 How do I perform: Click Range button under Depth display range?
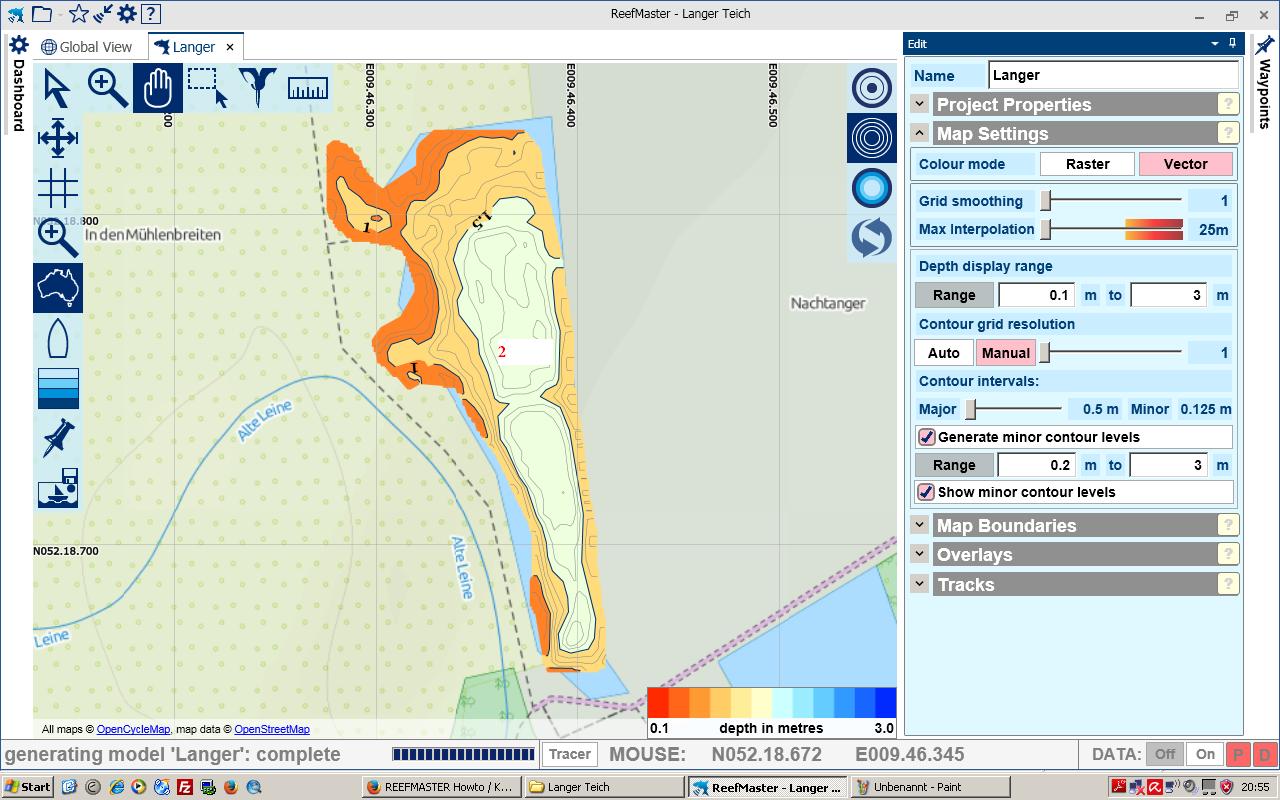pos(954,295)
